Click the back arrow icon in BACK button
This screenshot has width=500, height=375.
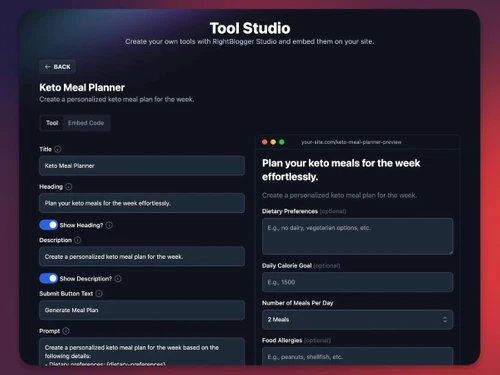48,67
